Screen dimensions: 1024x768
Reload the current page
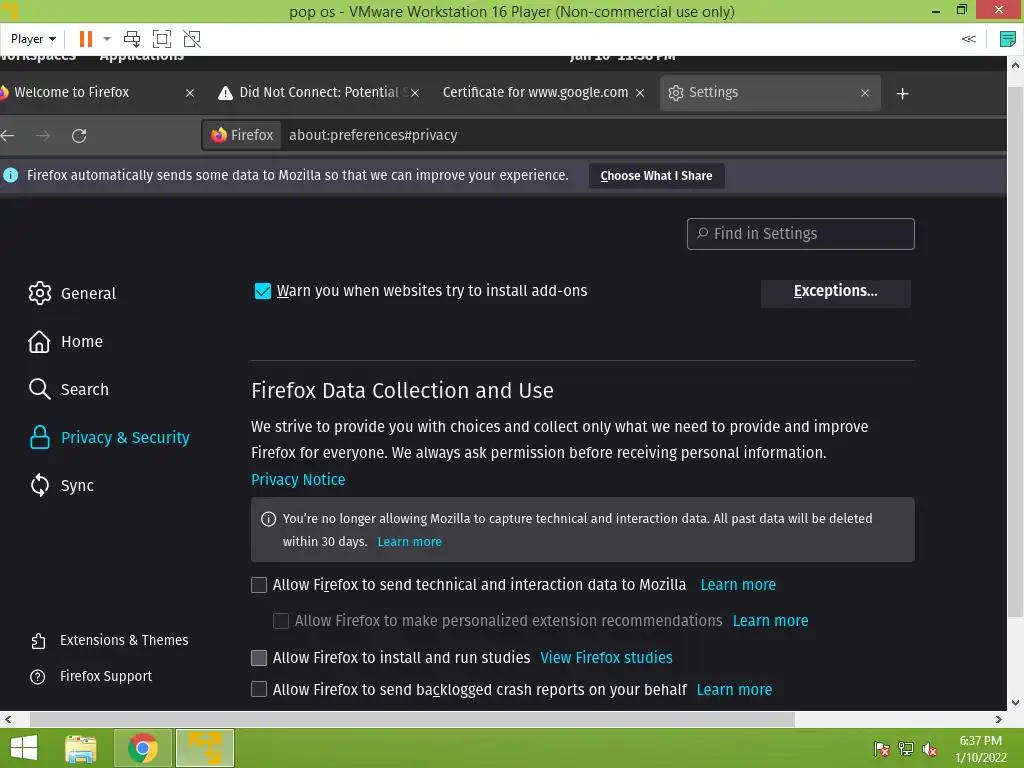[x=79, y=136]
